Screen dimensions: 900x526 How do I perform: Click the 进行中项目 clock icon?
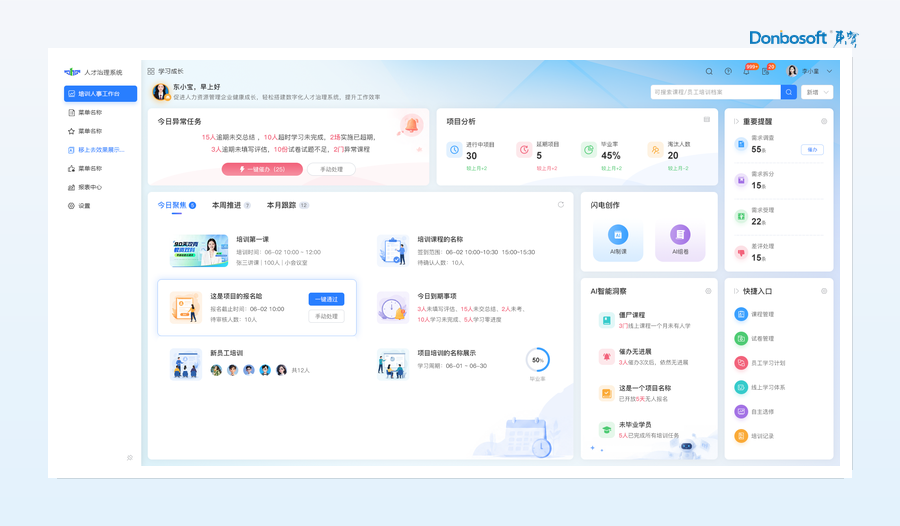(455, 150)
